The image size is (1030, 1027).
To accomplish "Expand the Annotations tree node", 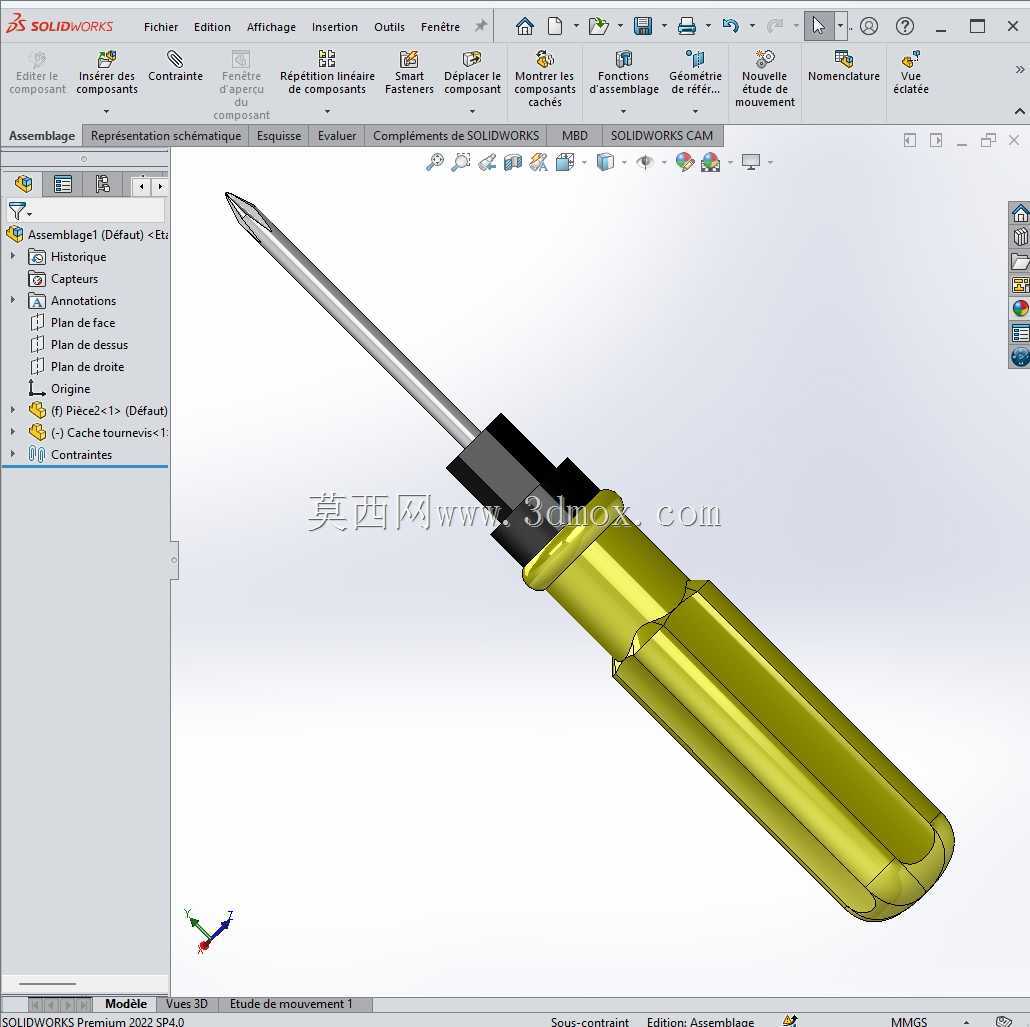I will pos(12,300).
